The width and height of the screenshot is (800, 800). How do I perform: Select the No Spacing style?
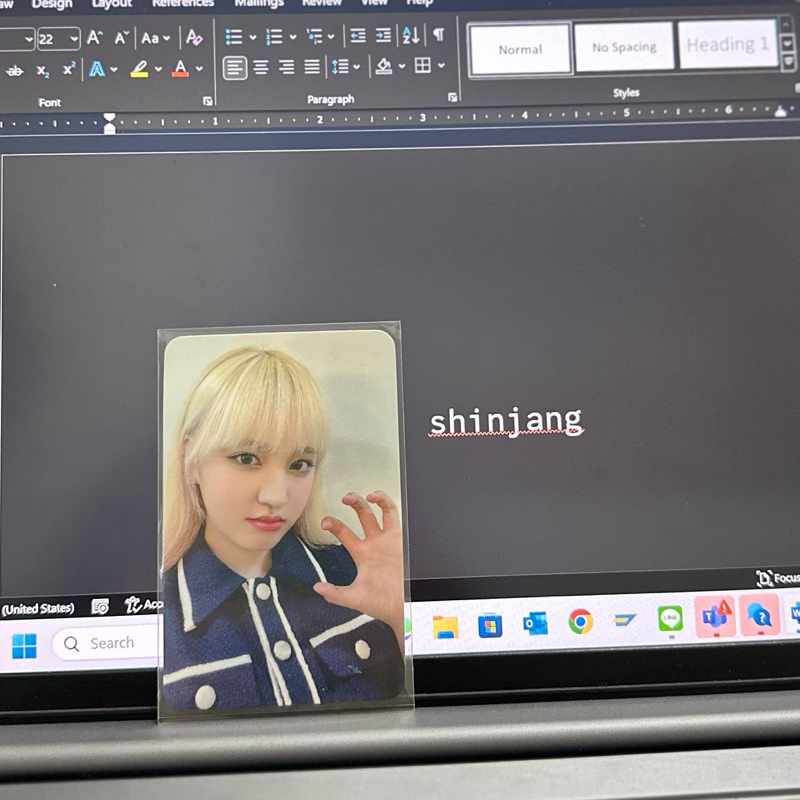pyautogui.click(x=626, y=46)
